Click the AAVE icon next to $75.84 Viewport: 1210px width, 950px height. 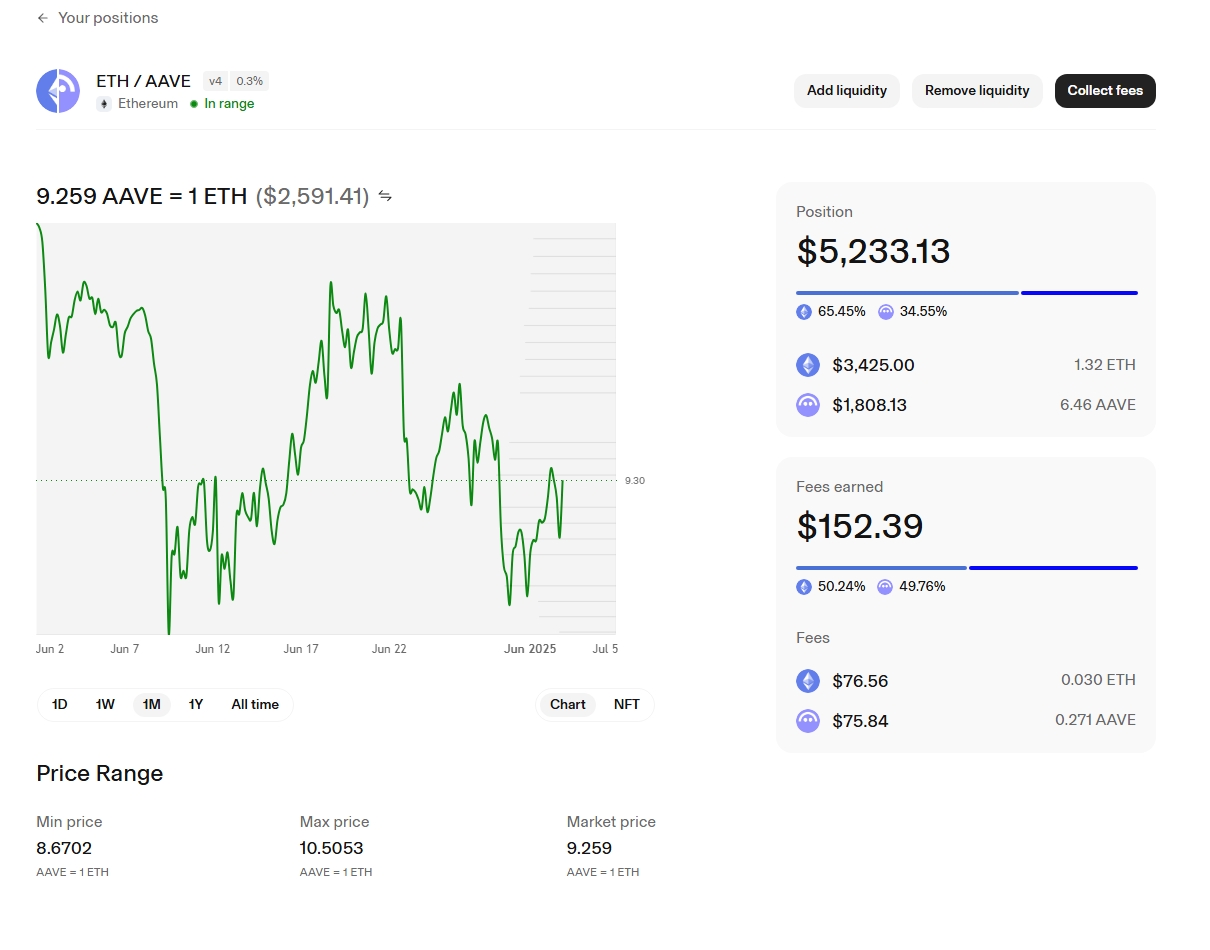click(x=808, y=721)
